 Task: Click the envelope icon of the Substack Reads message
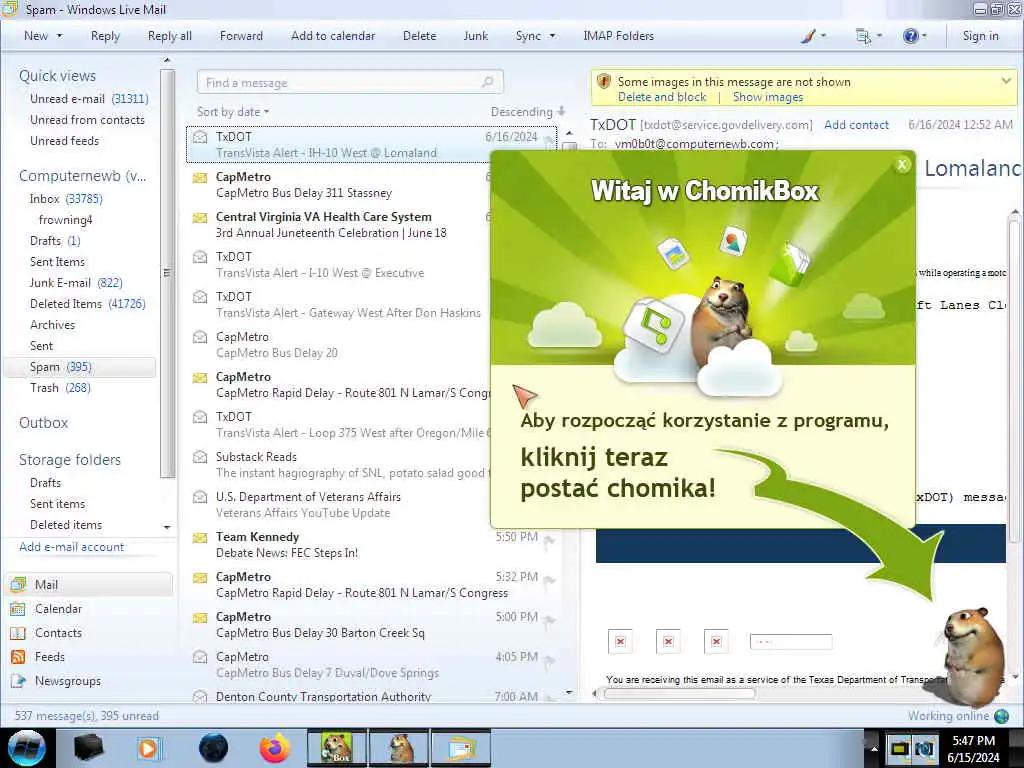[200, 456]
